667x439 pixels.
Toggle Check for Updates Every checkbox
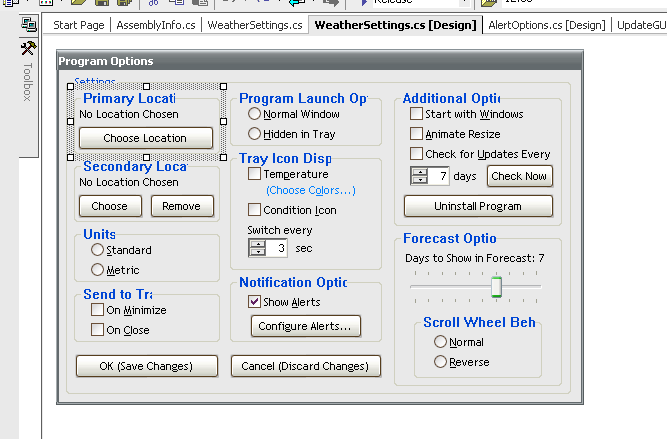416,154
